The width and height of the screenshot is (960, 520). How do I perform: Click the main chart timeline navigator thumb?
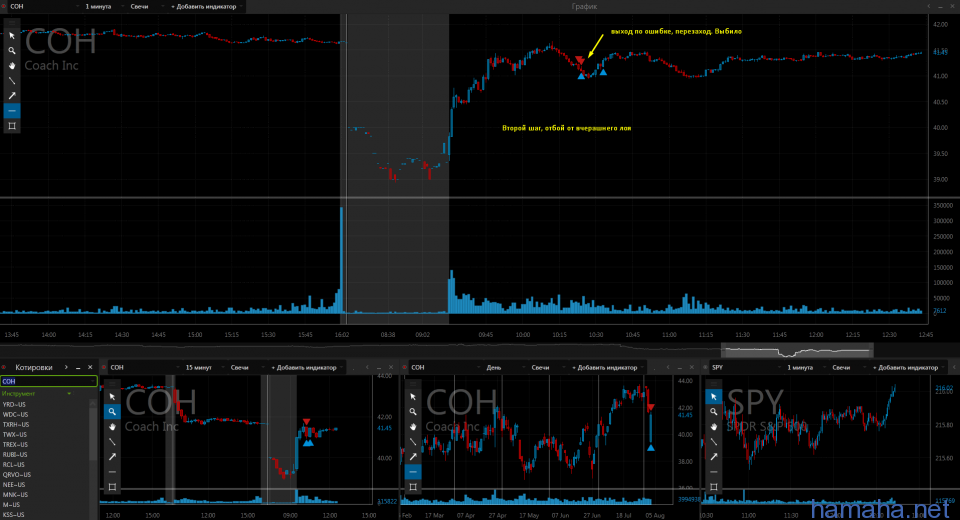click(x=797, y=351)
